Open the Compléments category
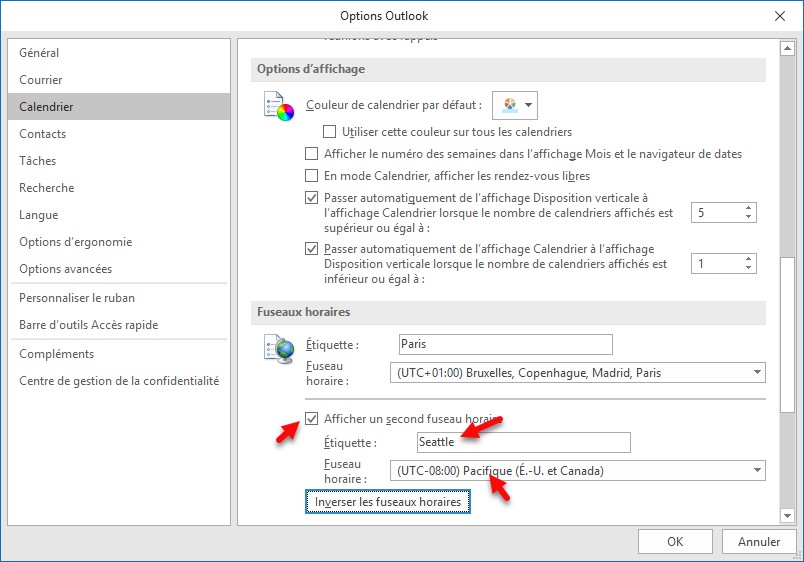This screenshot has height=562, width=804. tap(119, 354)
